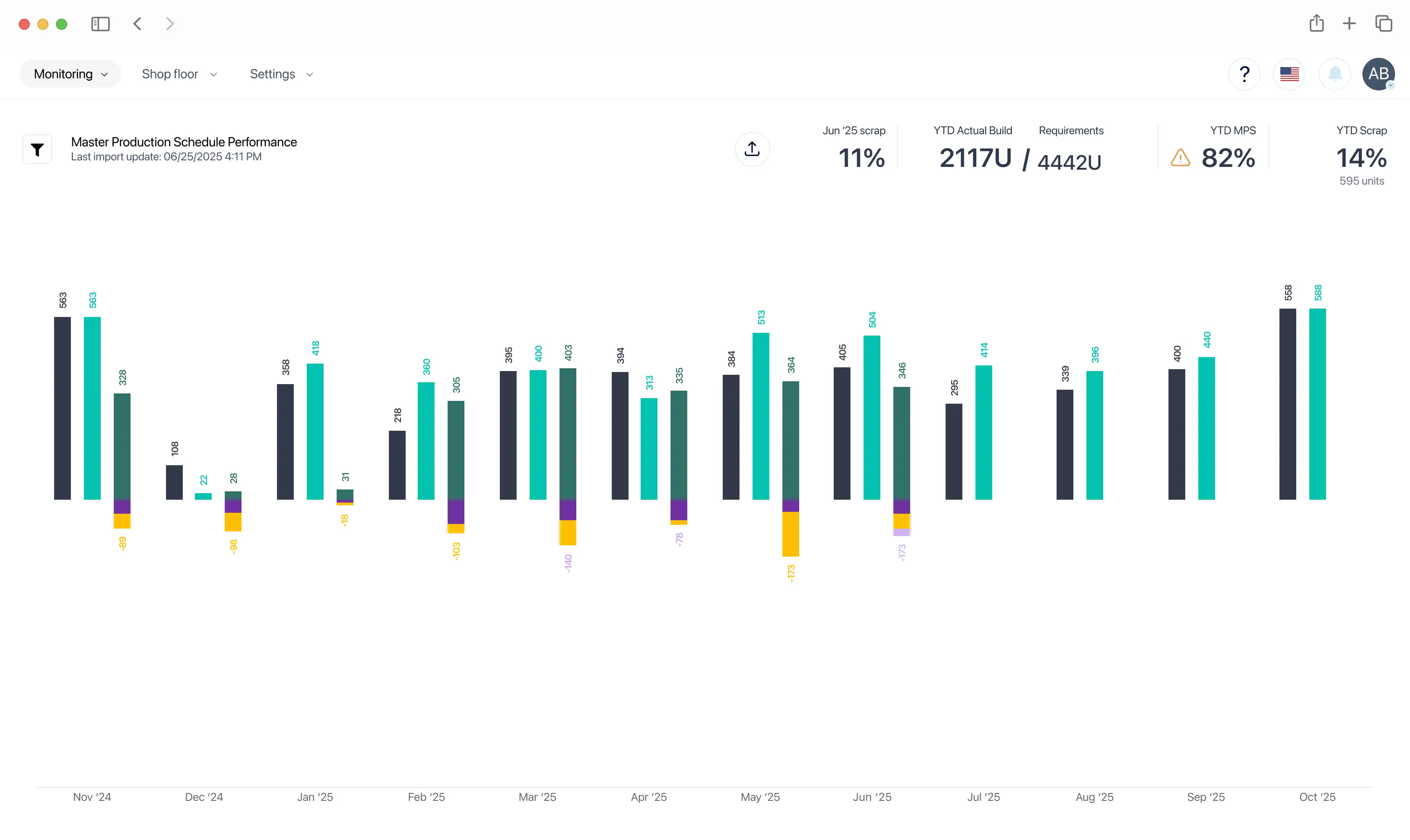This screenshot has width=1410, height=840.
Task: Toggle the browser sidebar icon
Action: (100, 24)
